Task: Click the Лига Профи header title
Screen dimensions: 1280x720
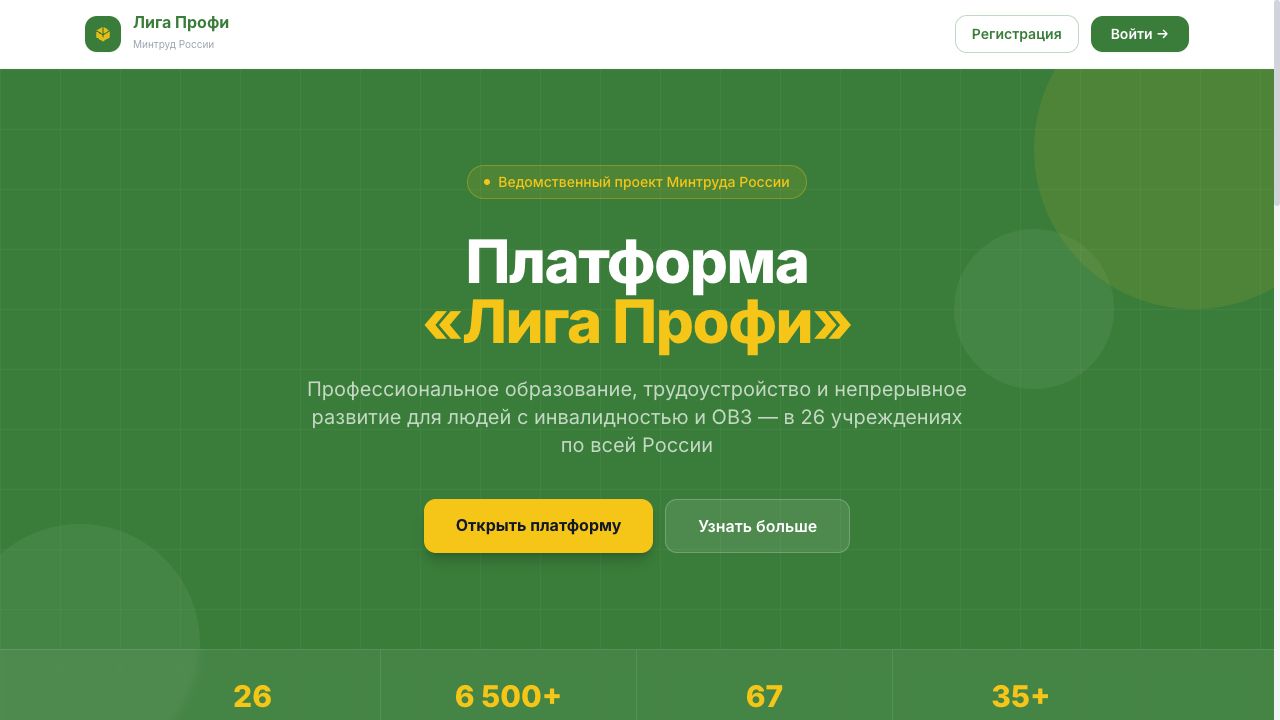Action: pos(181,23)
